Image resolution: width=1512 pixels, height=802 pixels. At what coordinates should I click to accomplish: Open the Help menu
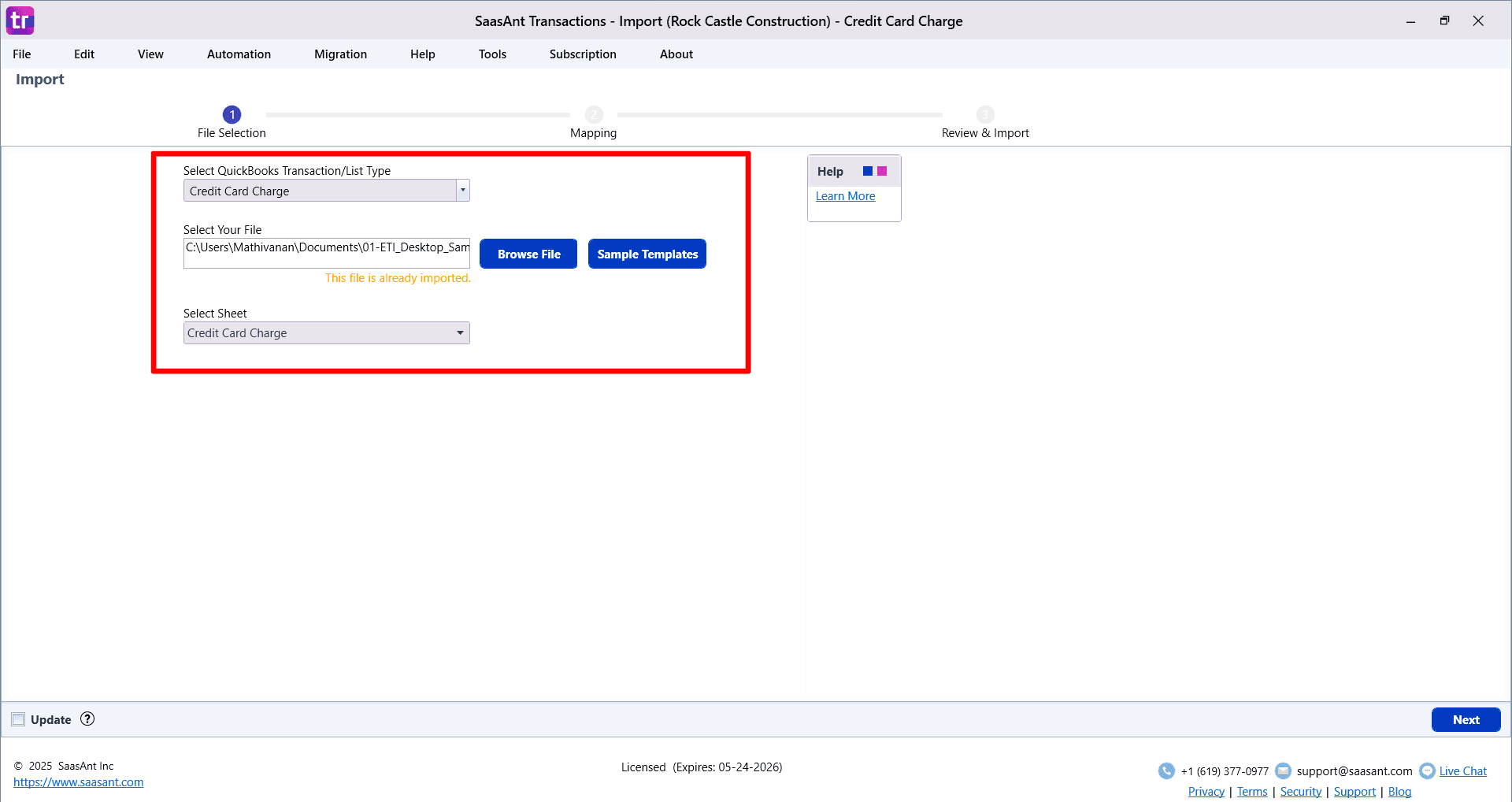tap(423, 54)
